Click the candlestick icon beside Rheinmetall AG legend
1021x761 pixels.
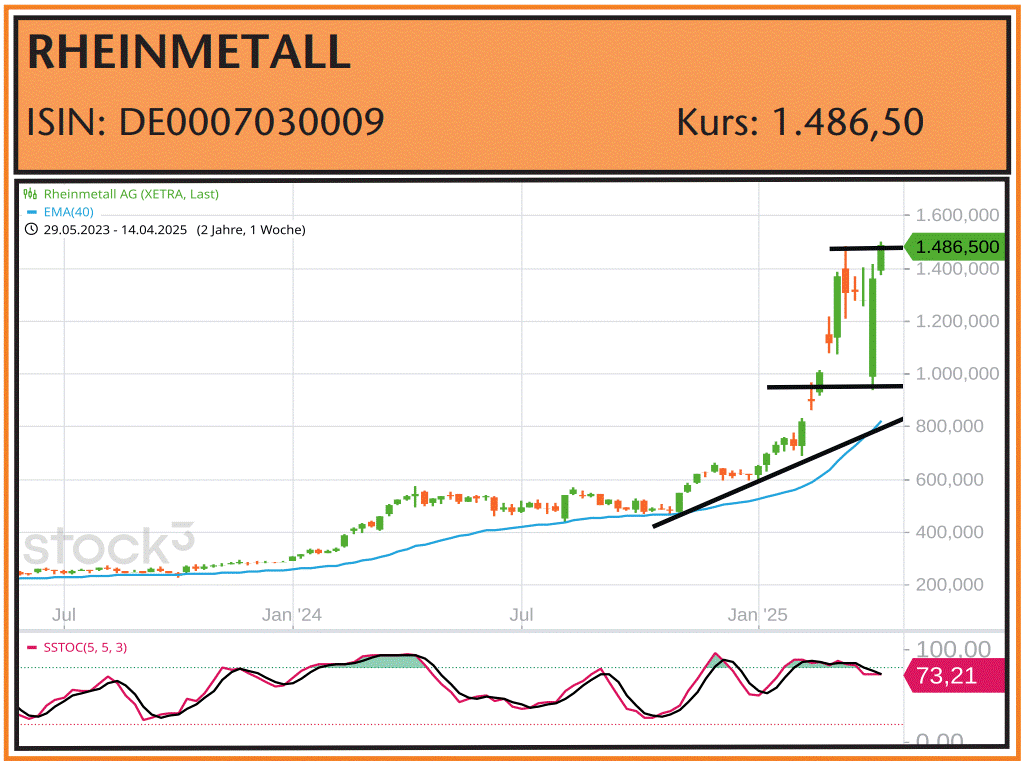pyautogui.click(x=30, y=194)
